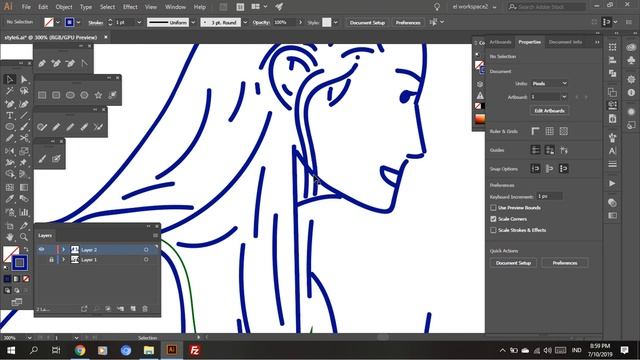The image size is (640, 360).
Task: Click Document Setup in Quick Actions
Action: click(513, 263)
